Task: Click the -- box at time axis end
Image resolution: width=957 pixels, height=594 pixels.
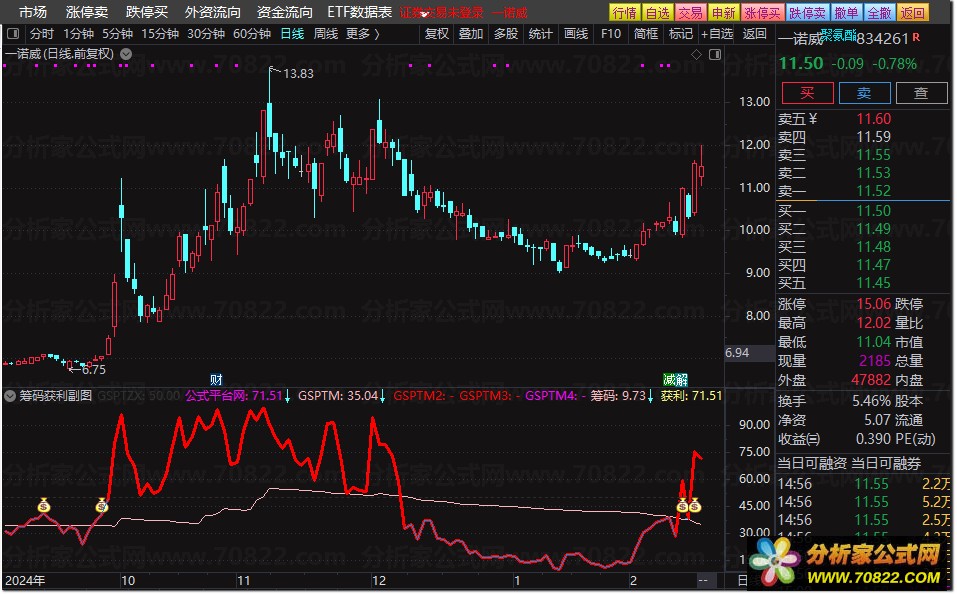Action: 703,581
